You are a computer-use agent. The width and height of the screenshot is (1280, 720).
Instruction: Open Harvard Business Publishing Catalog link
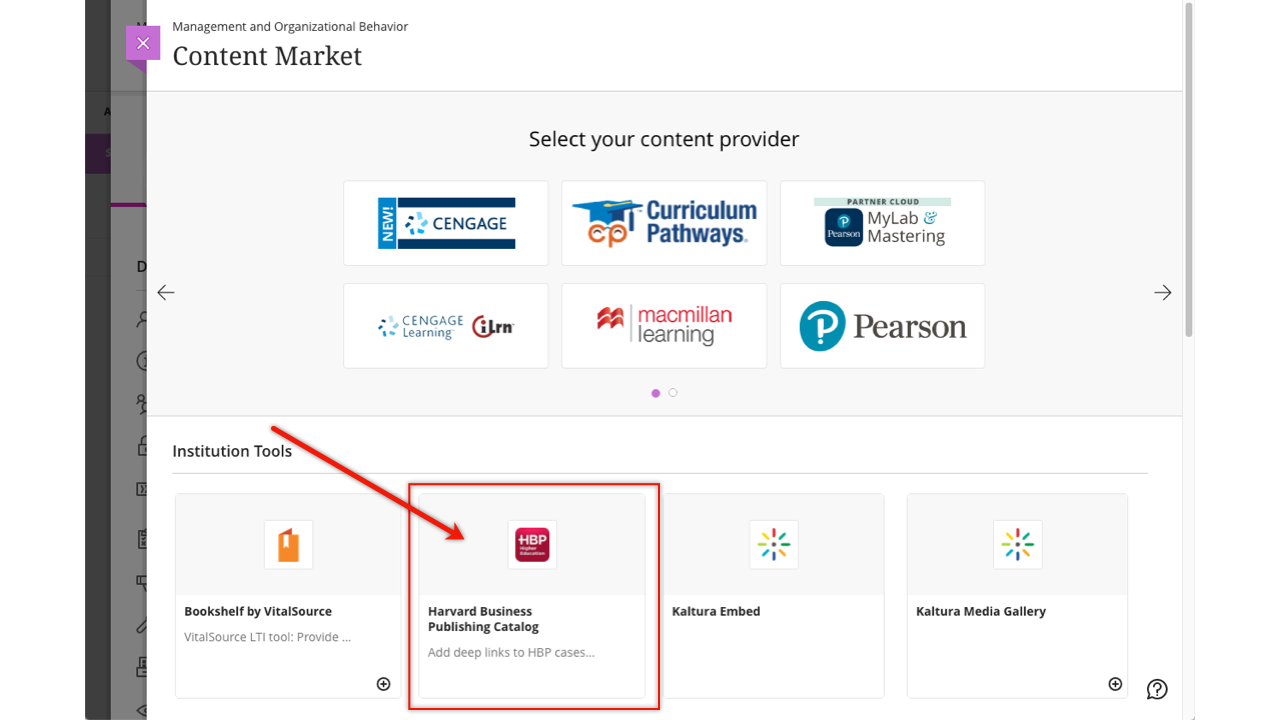click(x=483, y=619)
